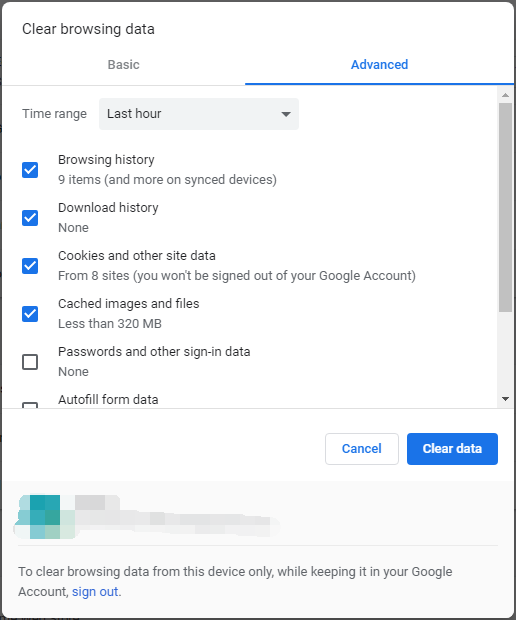
Task: Click the vertical scrollbar thumb
Action: pyautogui.click(x=505, y=208)
